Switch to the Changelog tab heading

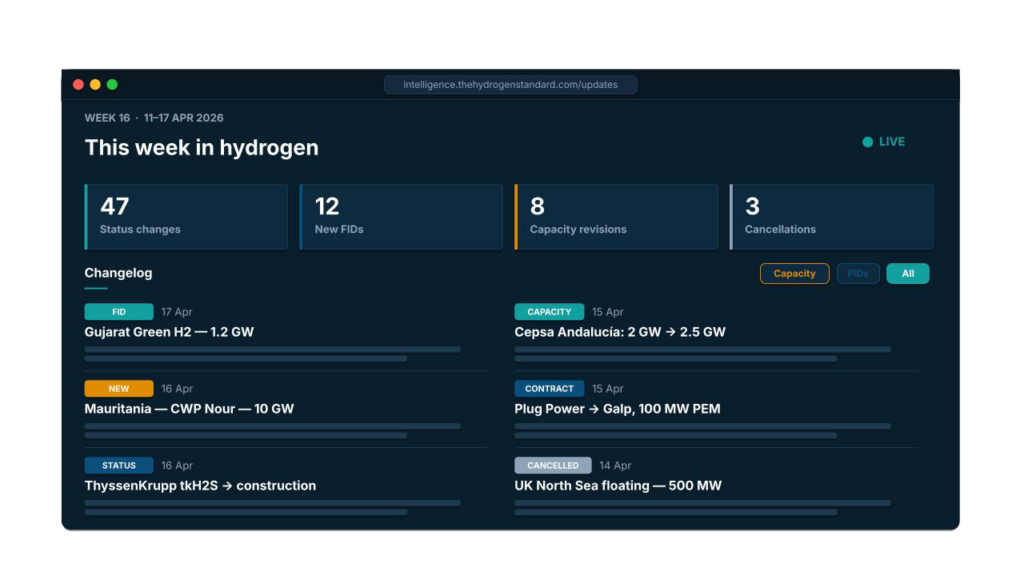pos(118,273)
